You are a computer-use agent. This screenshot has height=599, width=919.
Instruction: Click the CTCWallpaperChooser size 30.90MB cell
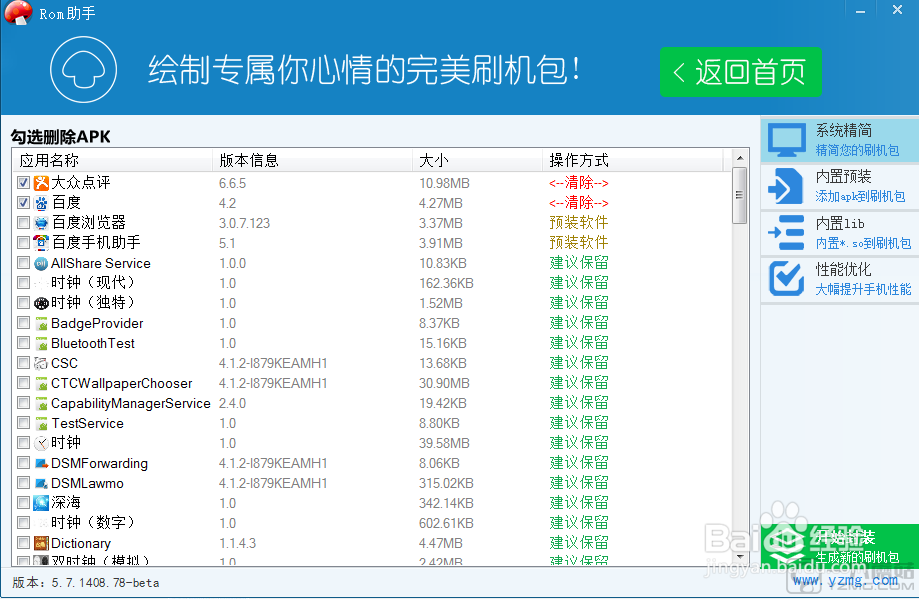pos(444,383)
